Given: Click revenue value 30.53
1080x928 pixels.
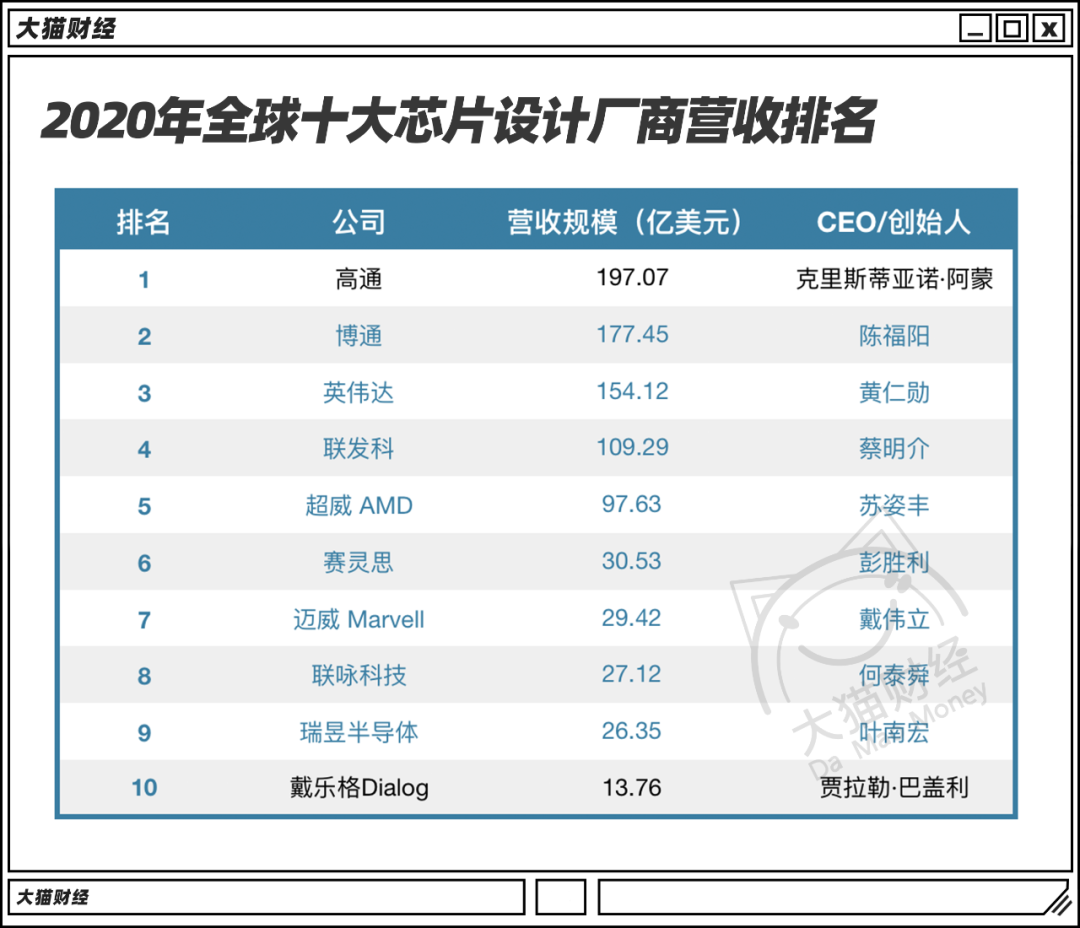Looking at the screenshot, I should click(632, 561).
